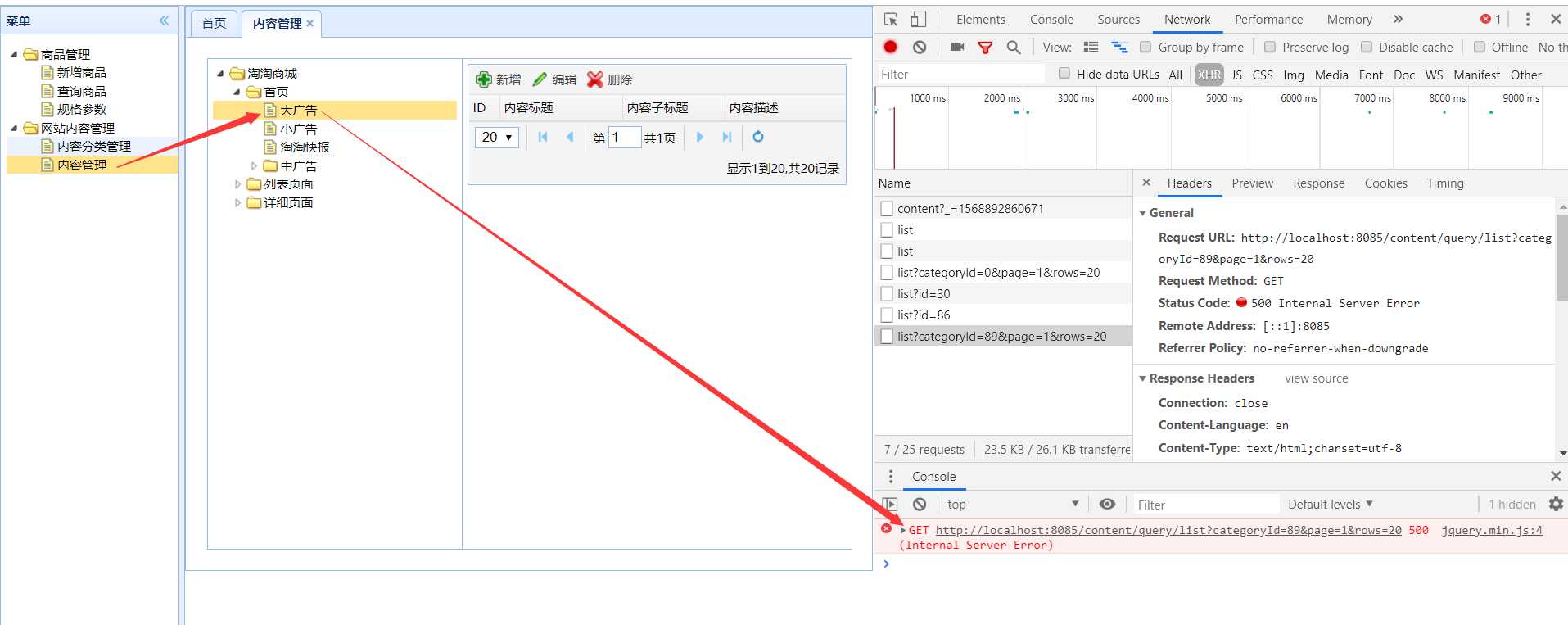The height and width of the screenshot is (625, 1568).
Task: Go to previous page in pagination
Action: coord(570,137)
